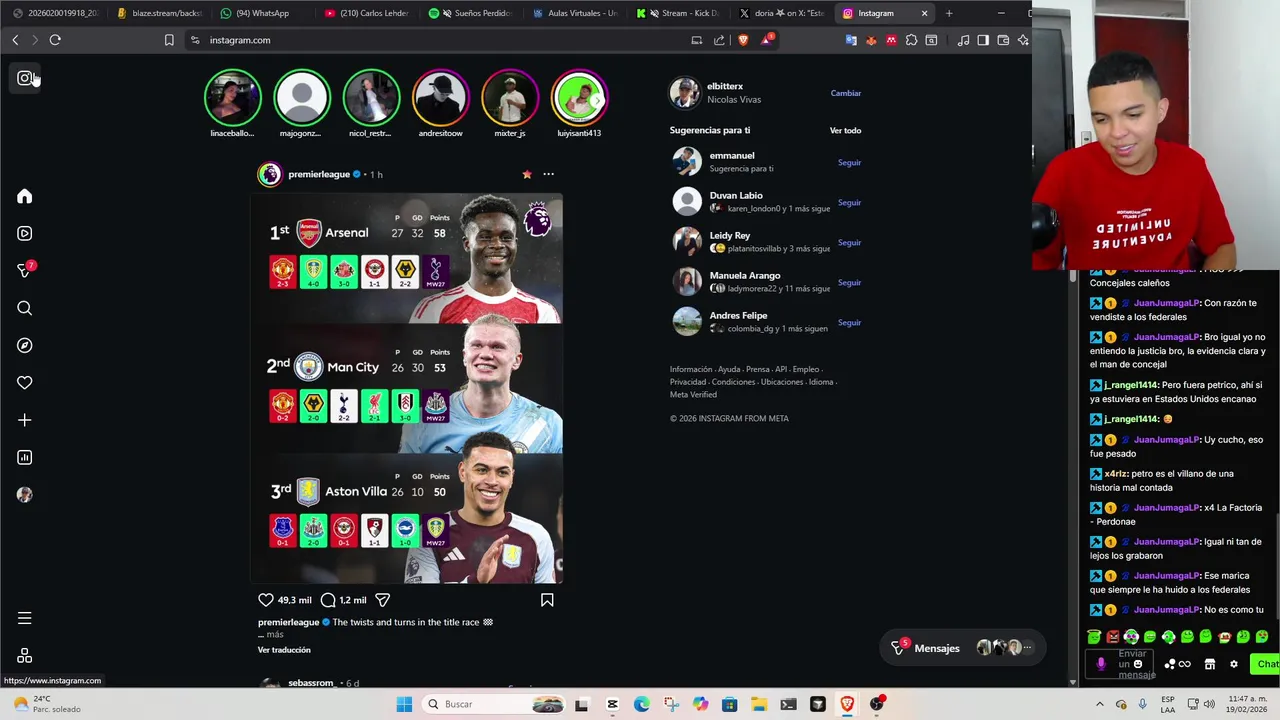The height and width of the screenshot is (720, 1280).
Task: Open a new browser tab
Action: tap(949, 13)
